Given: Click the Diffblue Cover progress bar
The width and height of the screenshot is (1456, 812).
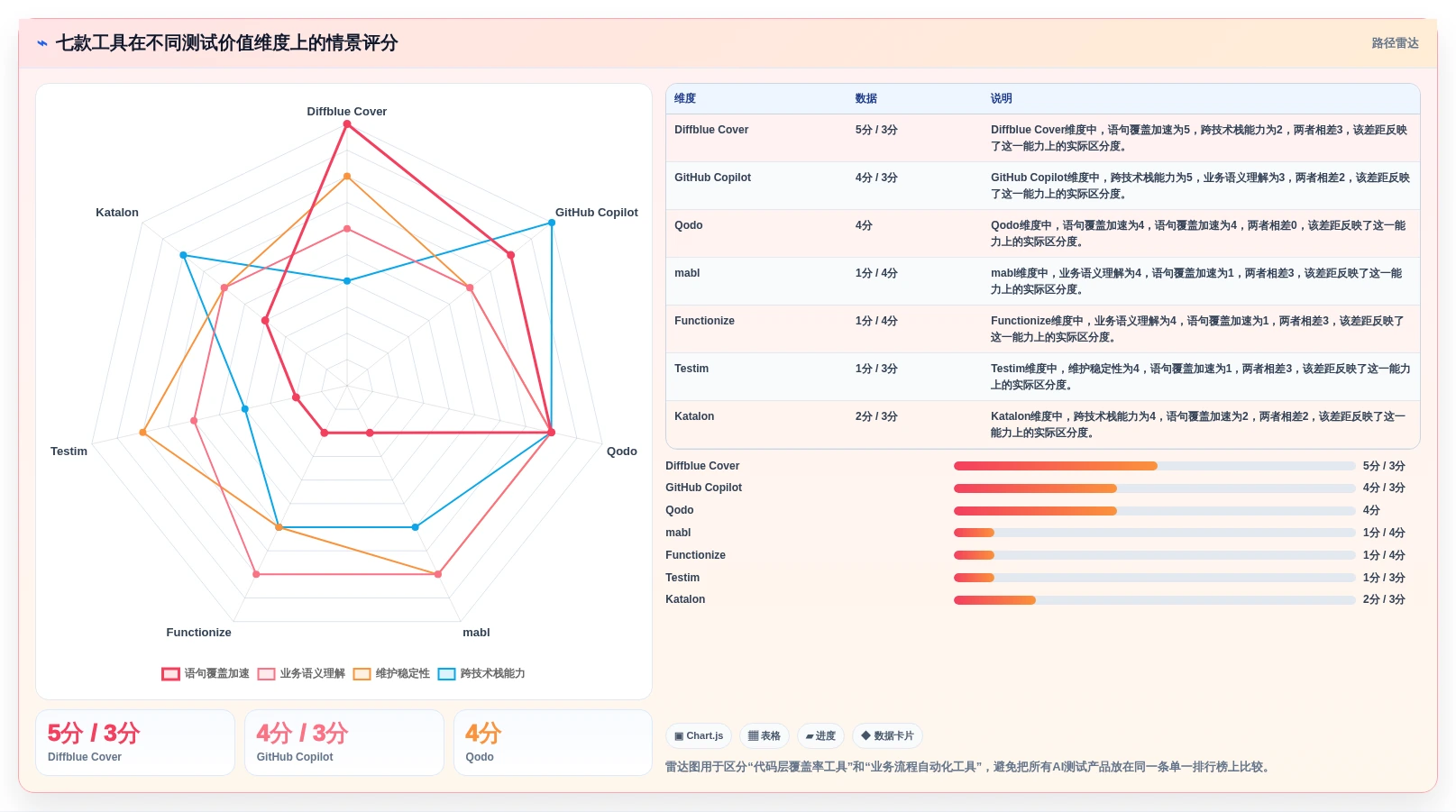Looking at the screenshot, I should [x=1155, y=466].
